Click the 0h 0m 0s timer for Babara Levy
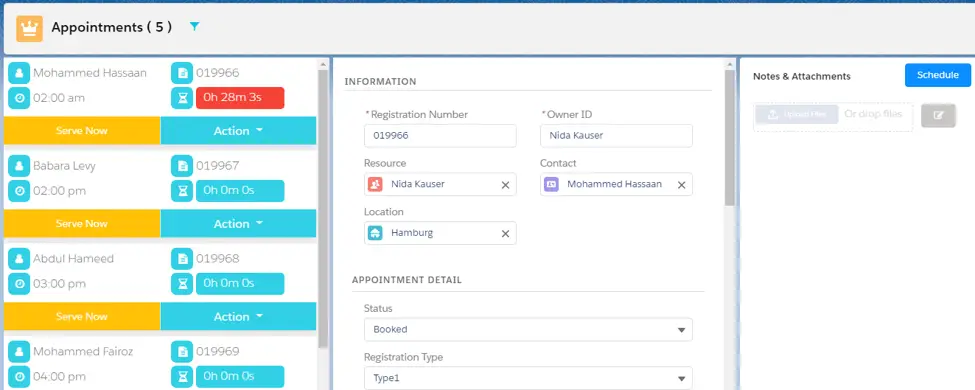The height and width of the screenshot is (390, 975). [x=240, y=191]
